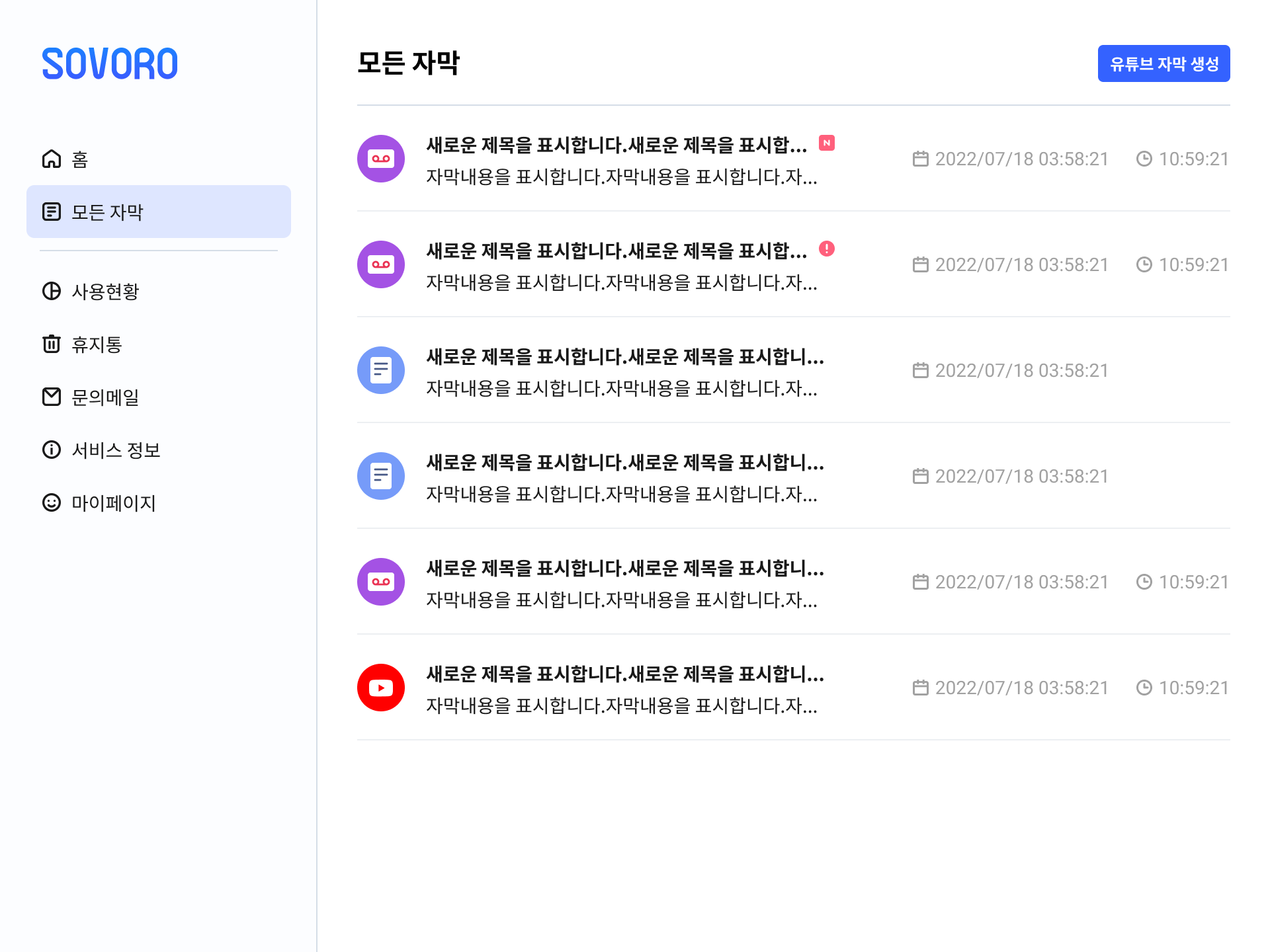The image size is (1270, 952).
Task: Click the info icon next to 서비스 정보
Action: 52,450
